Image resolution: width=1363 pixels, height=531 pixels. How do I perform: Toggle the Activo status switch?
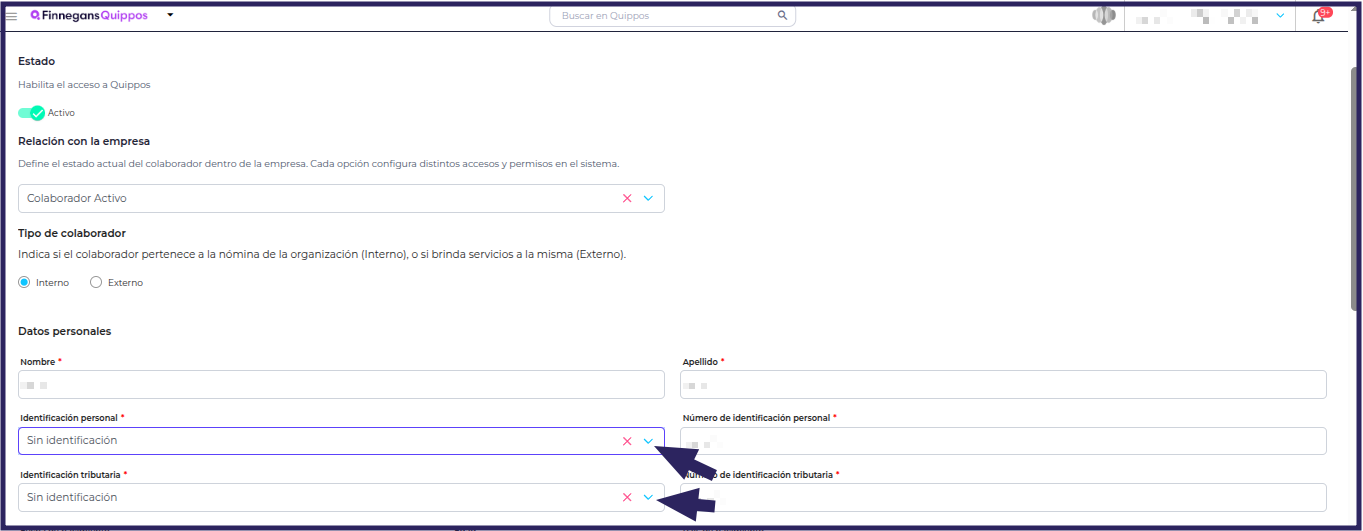tap(32, 113)
